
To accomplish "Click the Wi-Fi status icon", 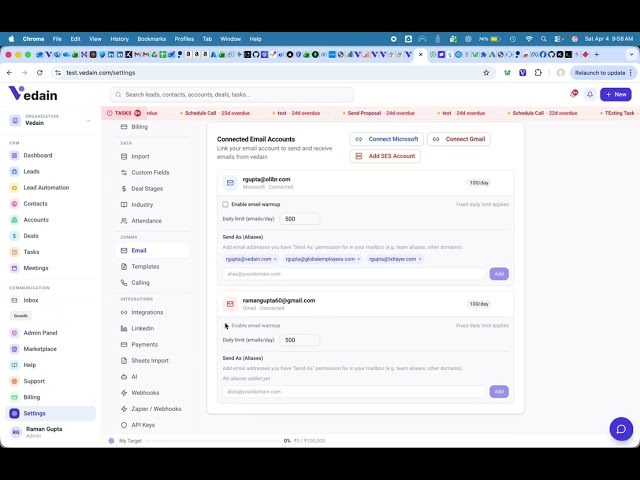I will [529, 39].
